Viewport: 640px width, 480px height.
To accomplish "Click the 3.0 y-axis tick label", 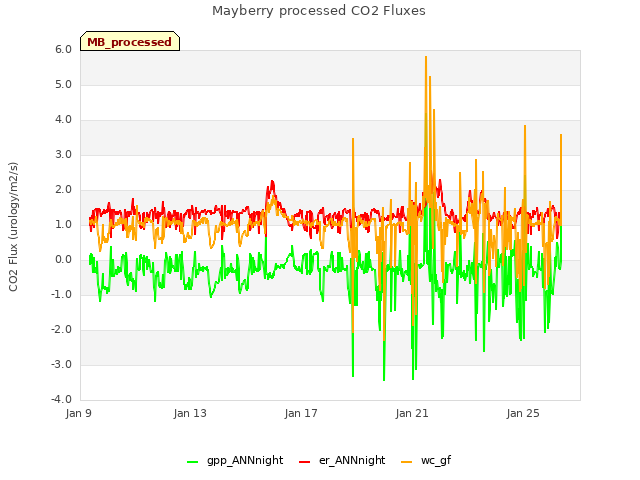I will [x=63, y=155].
